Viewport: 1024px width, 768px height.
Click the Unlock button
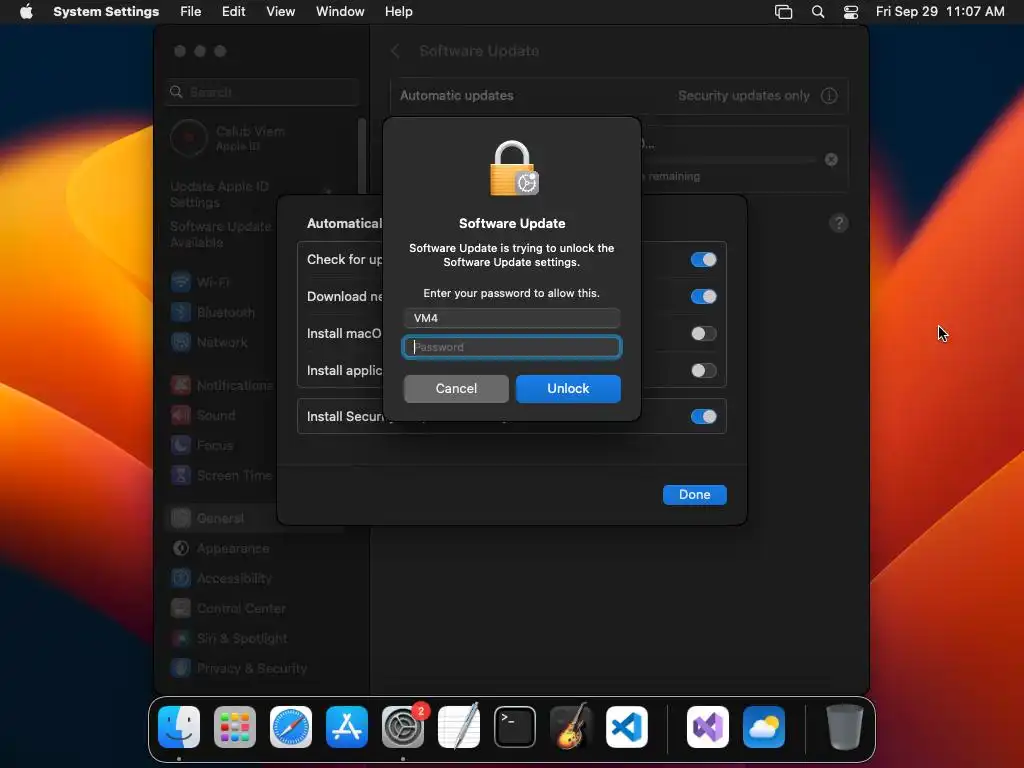click(x=568, y=389)
